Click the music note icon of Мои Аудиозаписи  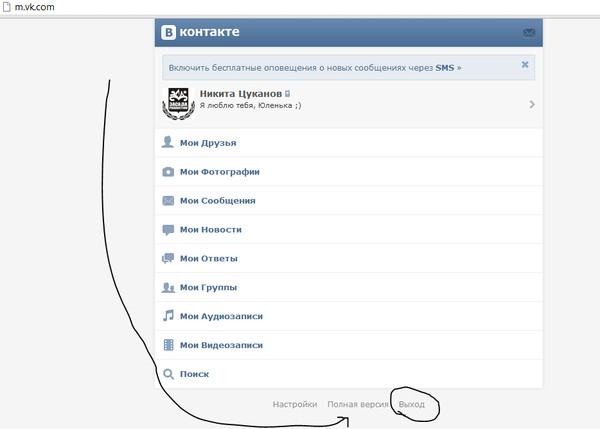tap(168, 316)
